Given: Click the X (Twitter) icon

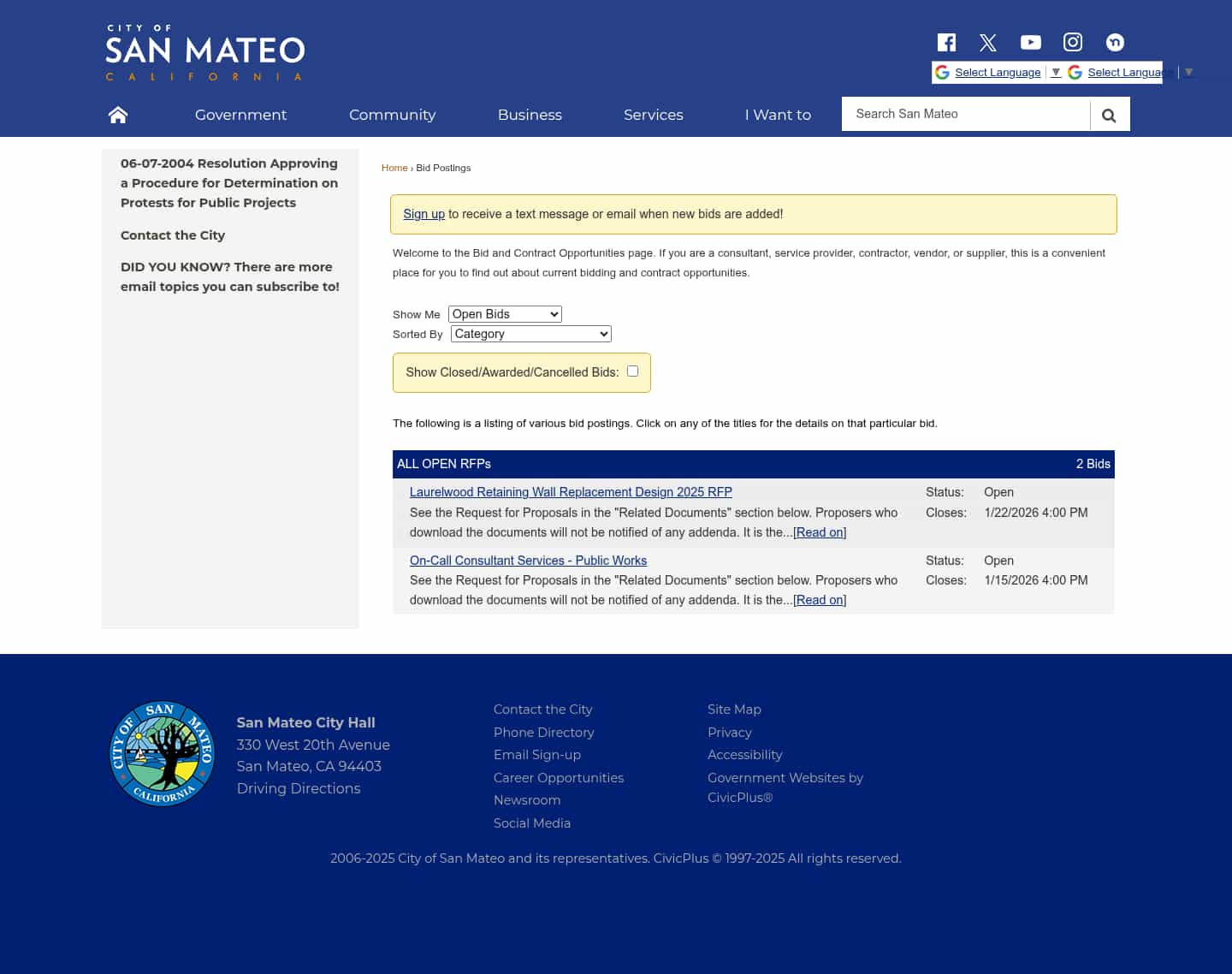Looking at the screenshot, I should point(988,42).
